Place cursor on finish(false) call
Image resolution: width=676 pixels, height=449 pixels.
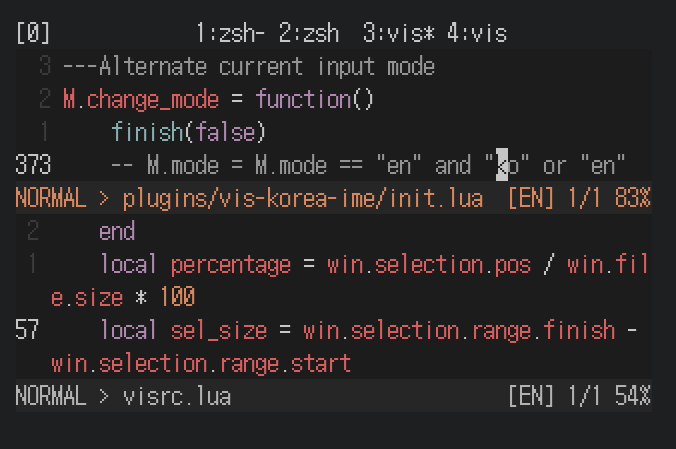(x=188, y=132)
